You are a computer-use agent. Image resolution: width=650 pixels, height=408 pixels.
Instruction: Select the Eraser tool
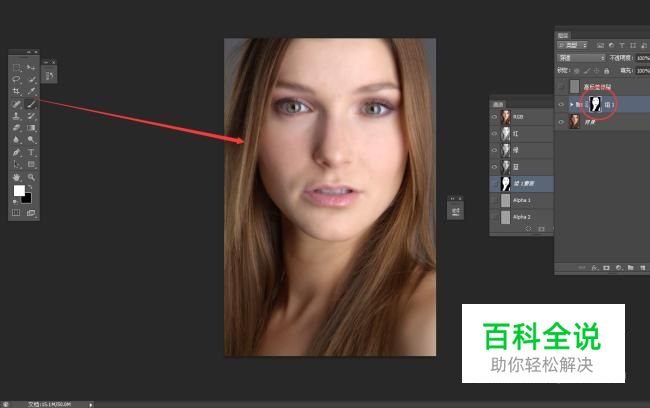16,128
